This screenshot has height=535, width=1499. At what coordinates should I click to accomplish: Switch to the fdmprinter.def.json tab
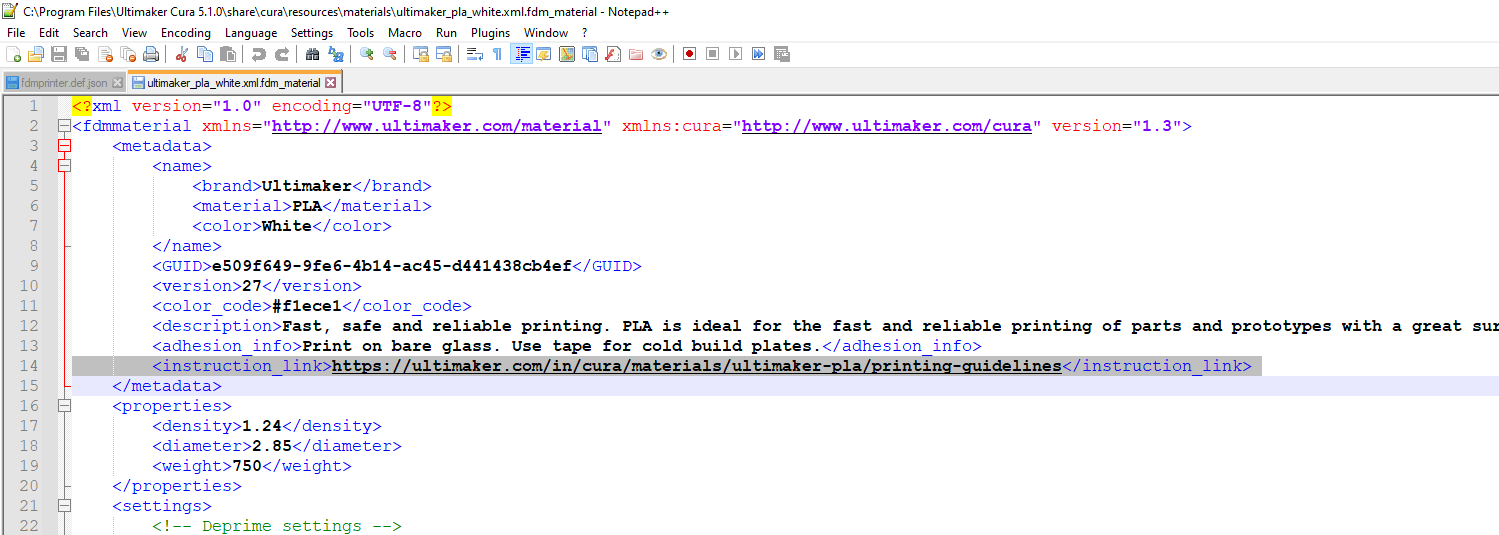pos(64,83)
